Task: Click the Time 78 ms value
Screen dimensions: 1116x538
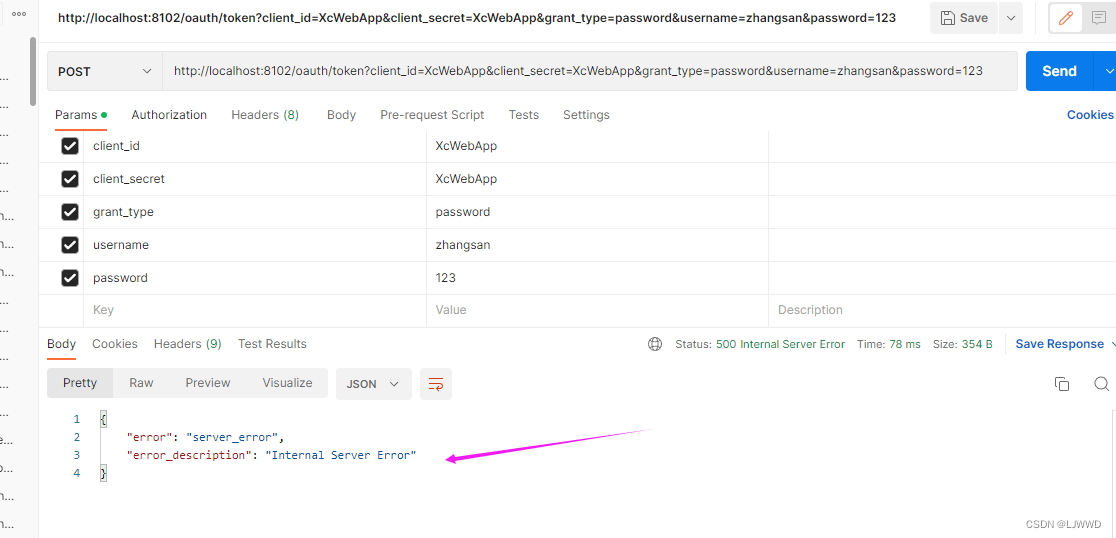Action: point(904,344)
